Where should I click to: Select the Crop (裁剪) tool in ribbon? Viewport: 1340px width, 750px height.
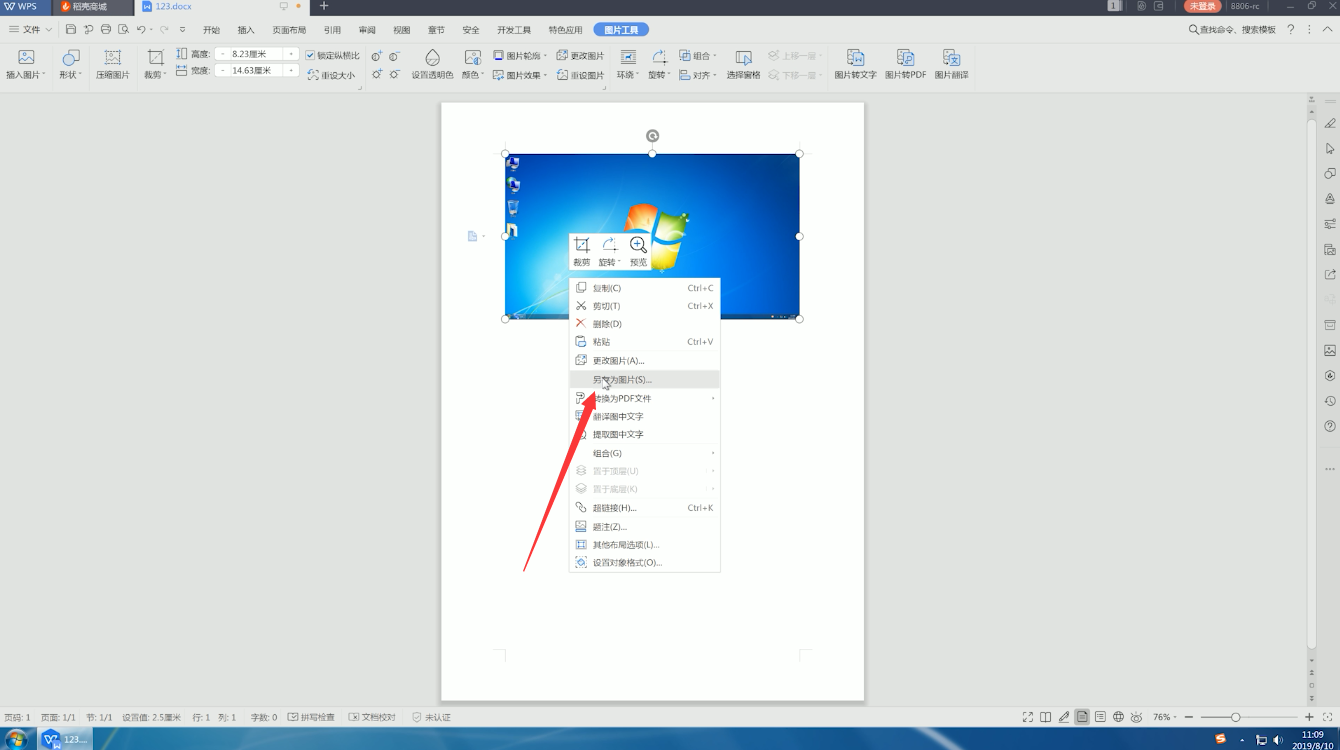(x=155, y=65)
